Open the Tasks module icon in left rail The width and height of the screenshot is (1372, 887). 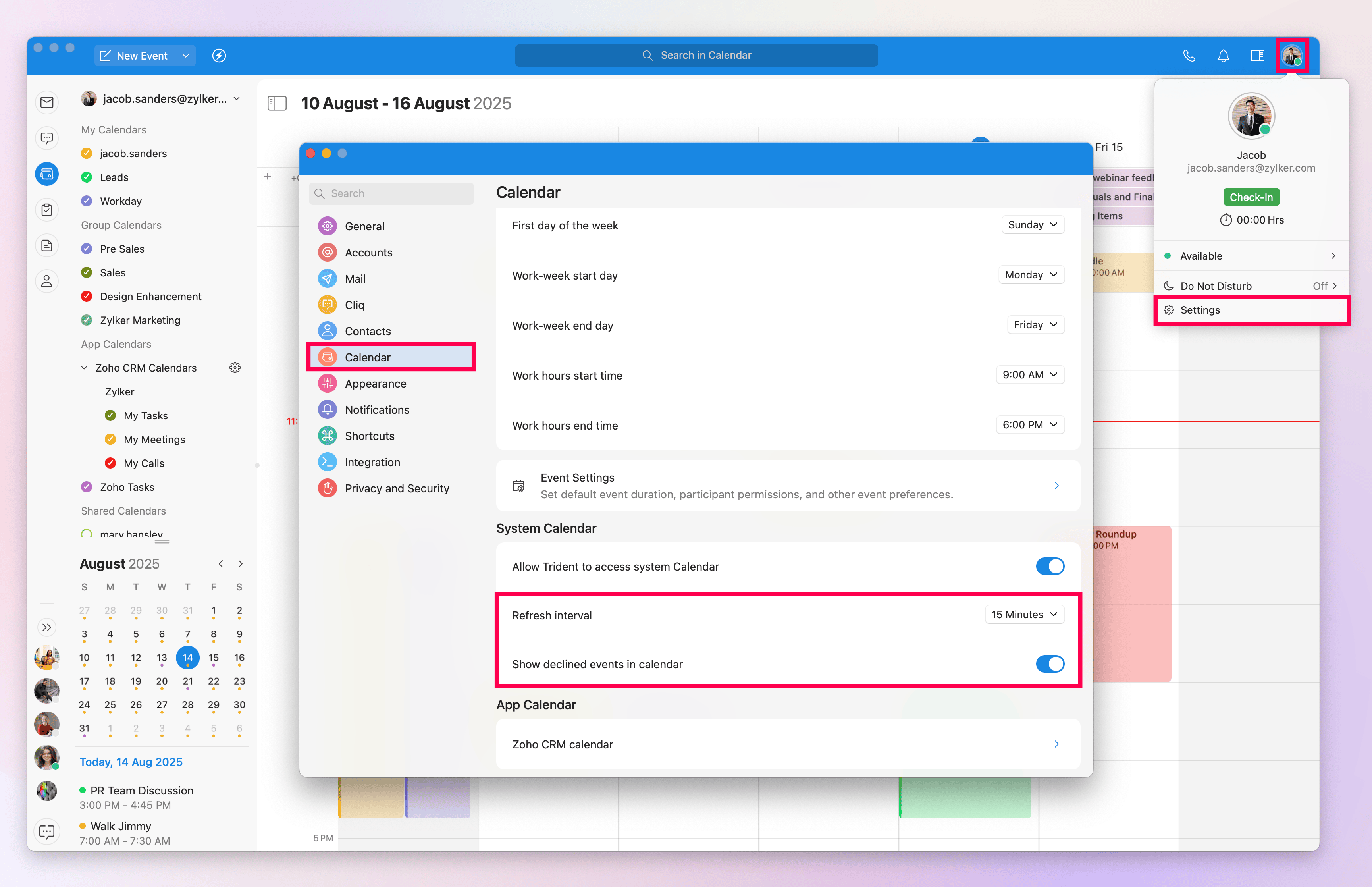46,210
